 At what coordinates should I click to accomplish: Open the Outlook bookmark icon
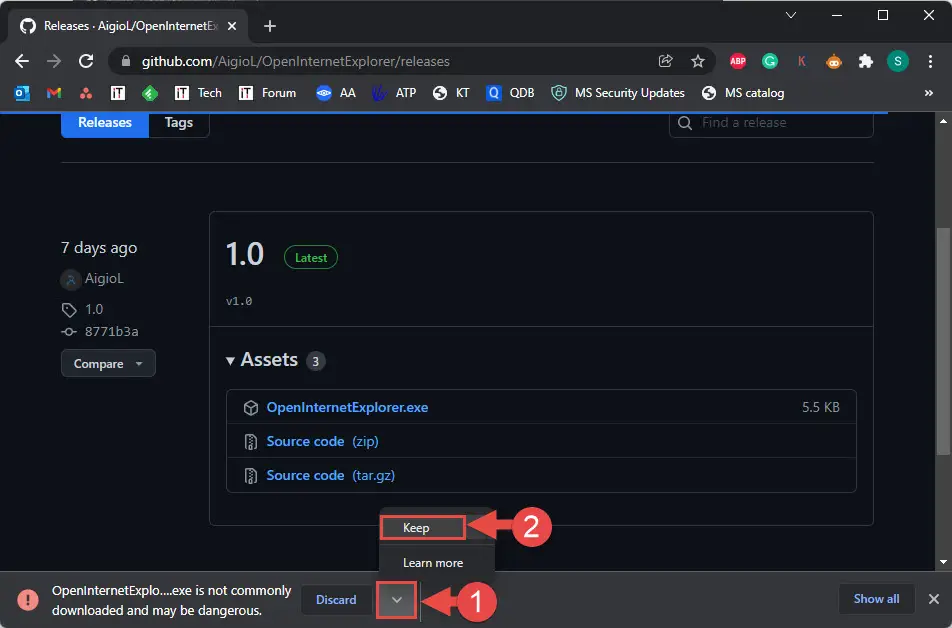22,93
